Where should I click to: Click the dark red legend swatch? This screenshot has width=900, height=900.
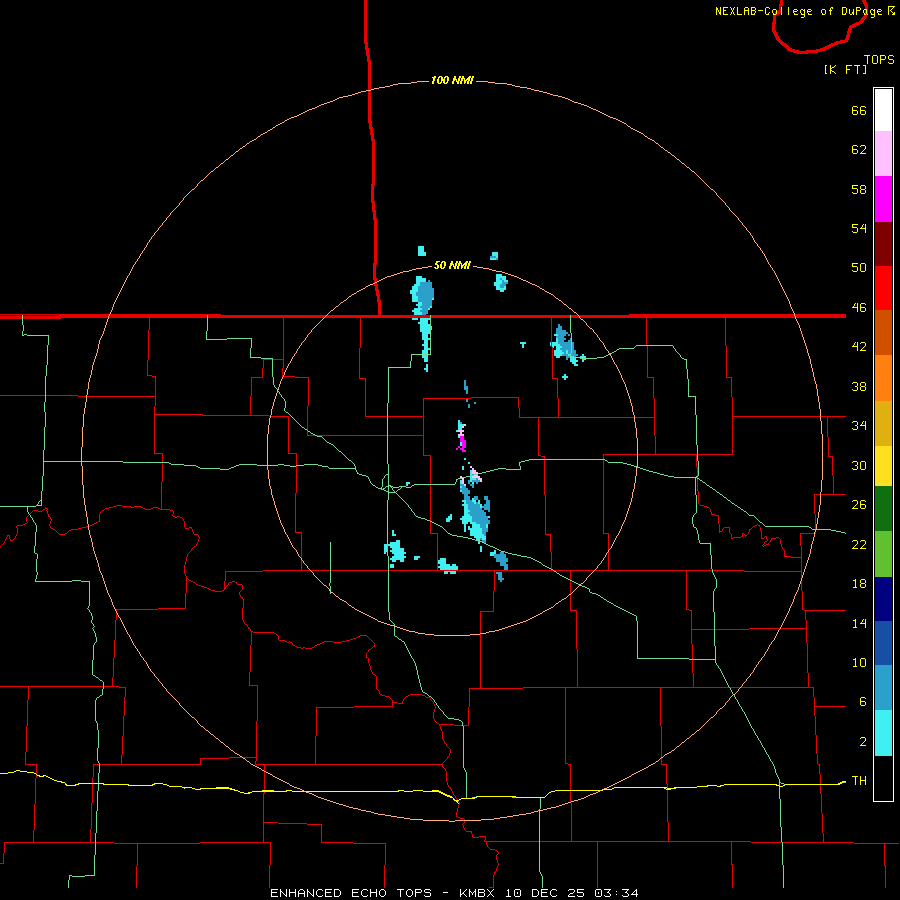coord(883,244)
